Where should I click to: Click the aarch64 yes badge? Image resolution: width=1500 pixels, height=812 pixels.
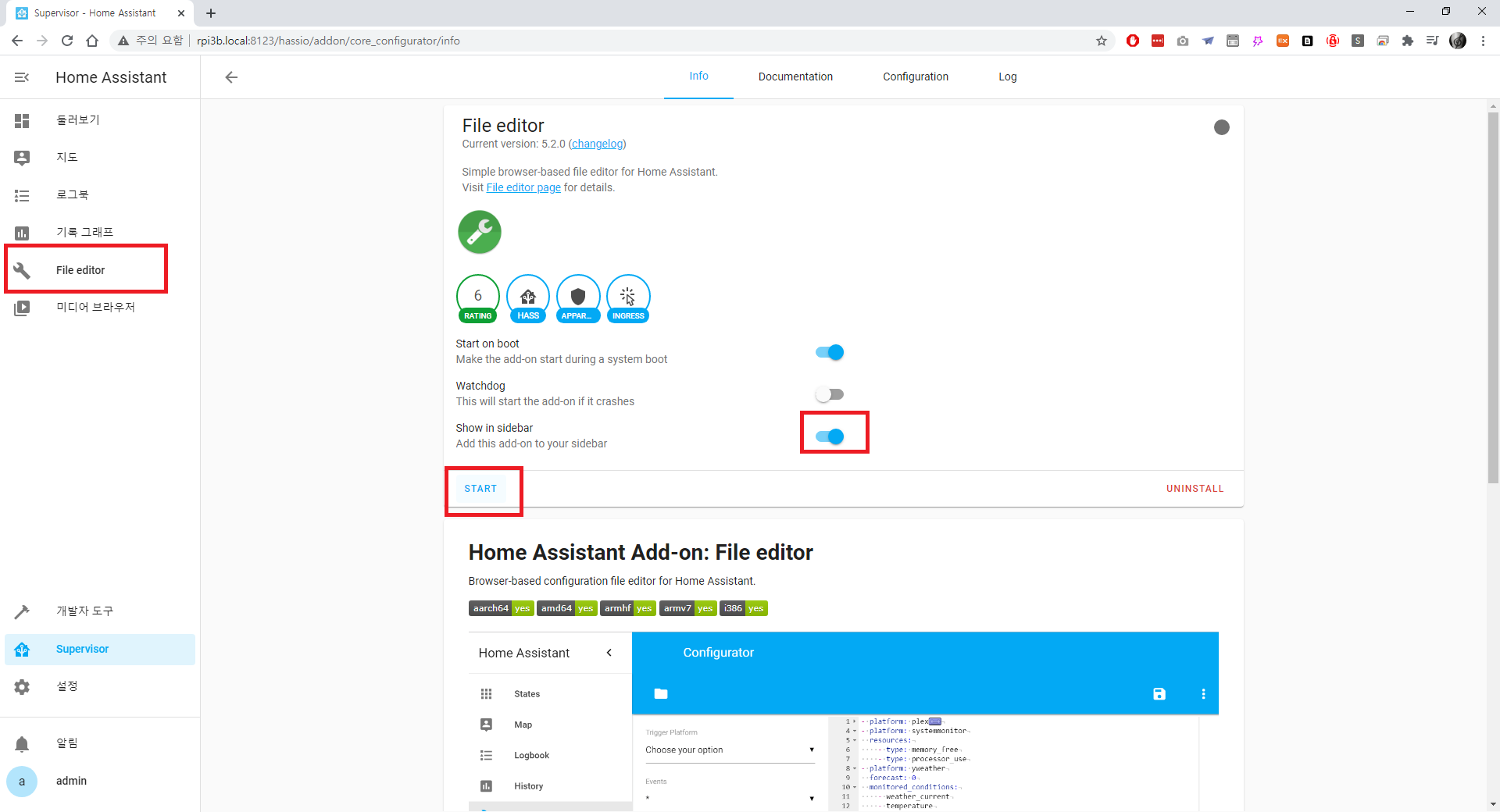click(x=501, y=608)
